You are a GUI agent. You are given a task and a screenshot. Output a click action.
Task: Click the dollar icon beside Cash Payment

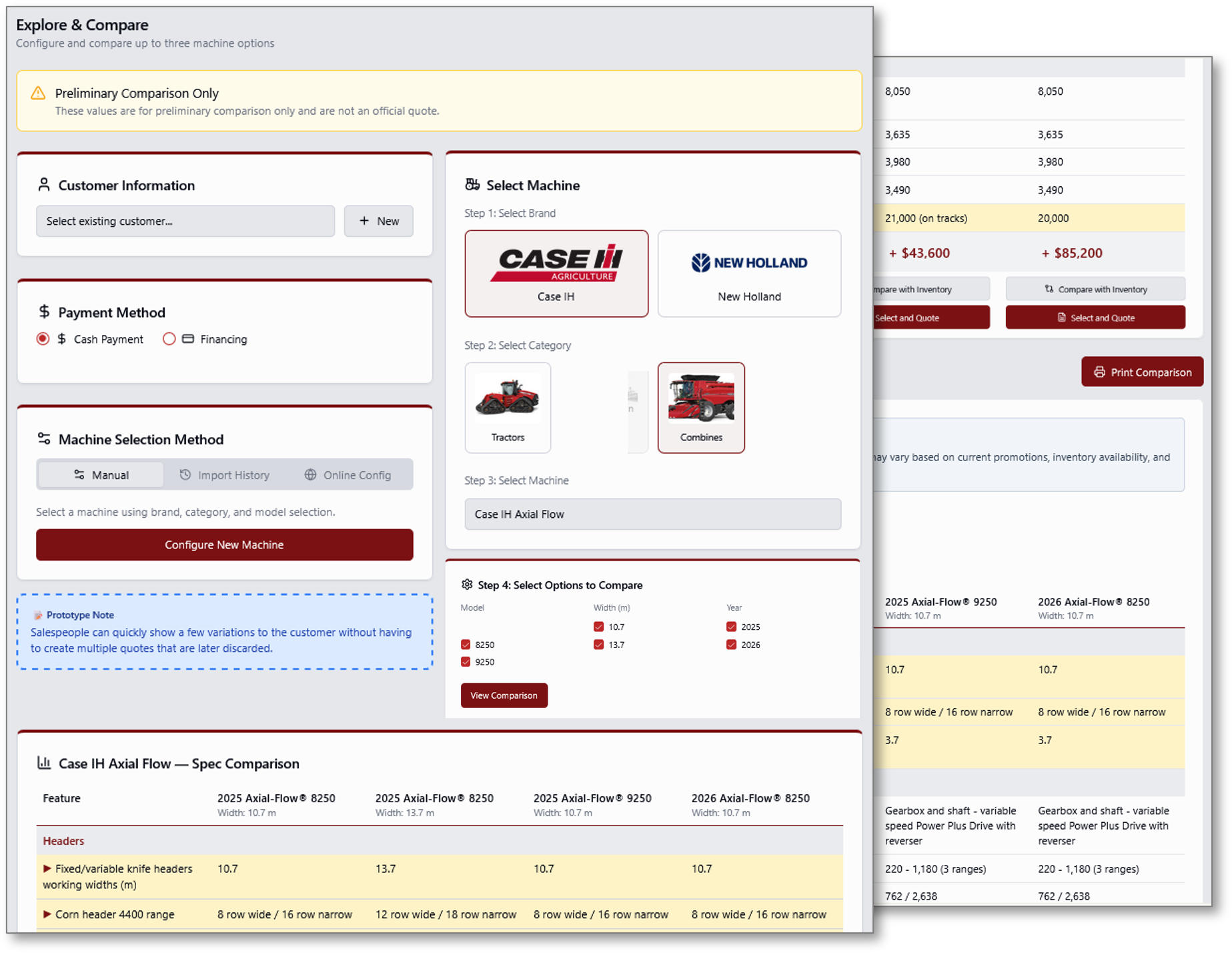coord(61,339)
